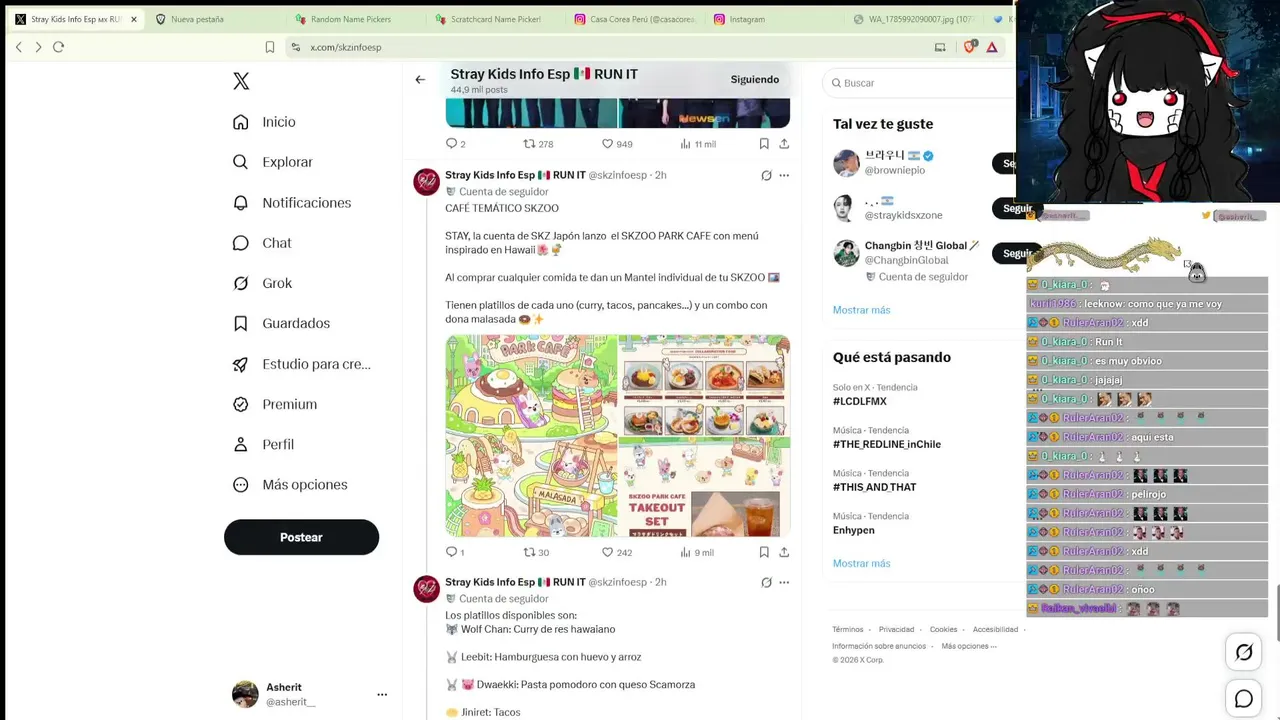Screen dimensions: 1280x720
Task: Open Chat in the sidebar
Action: click(262, 243)
